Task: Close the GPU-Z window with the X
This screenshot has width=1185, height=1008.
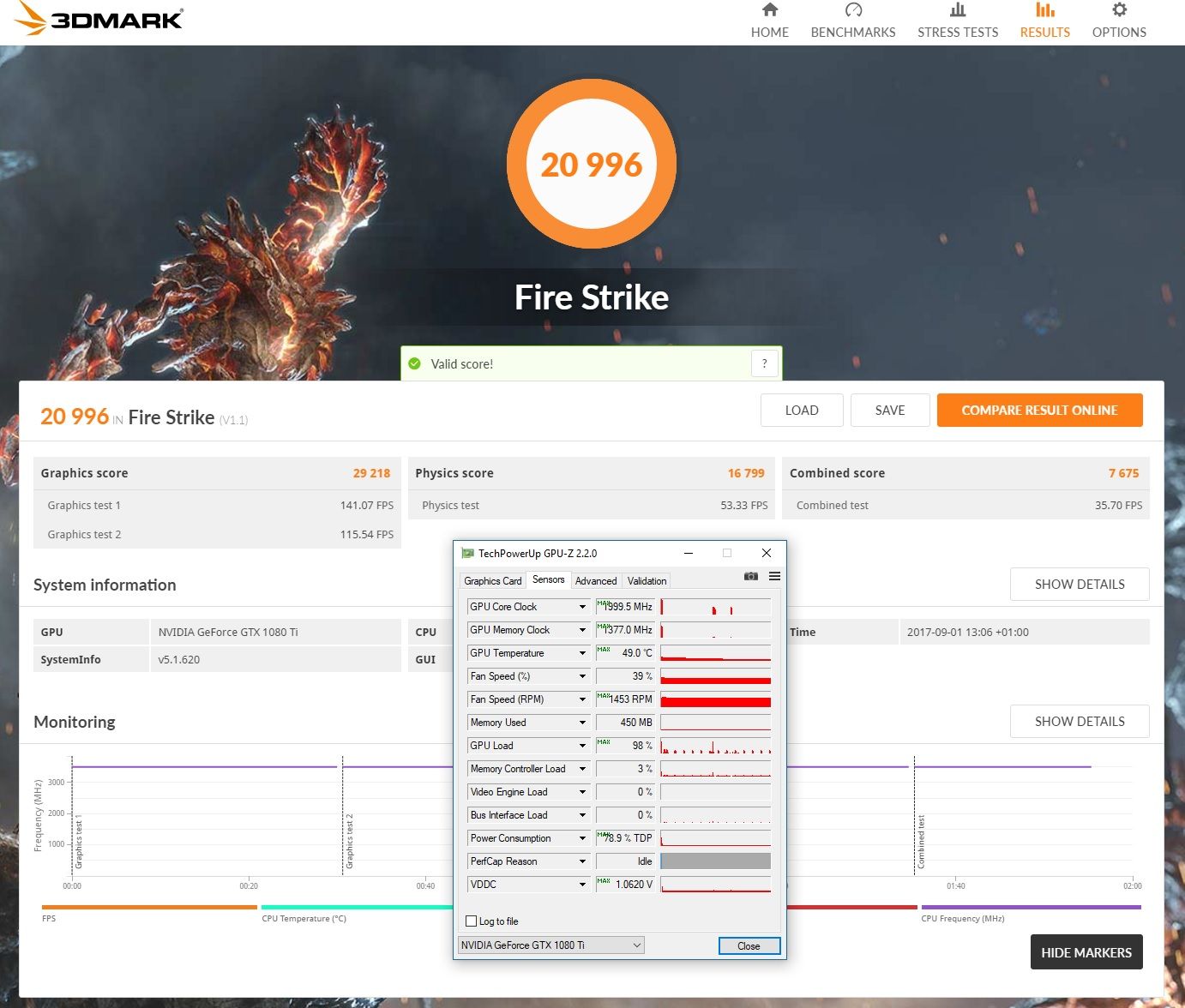Action: [767, 553]
